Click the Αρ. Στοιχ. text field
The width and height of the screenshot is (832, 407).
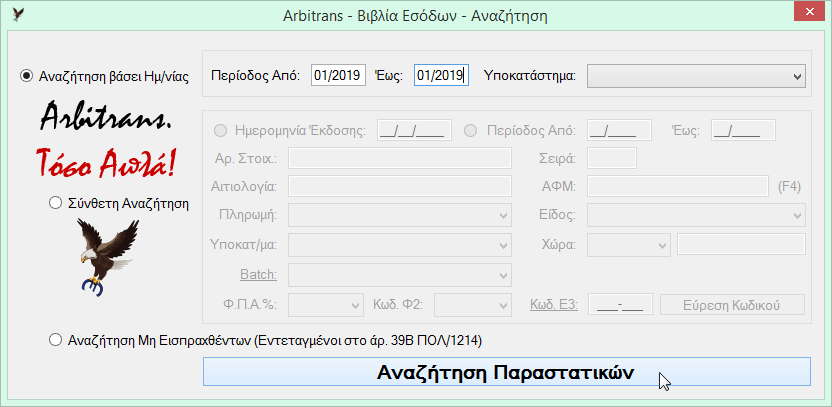tap(400, 158)
